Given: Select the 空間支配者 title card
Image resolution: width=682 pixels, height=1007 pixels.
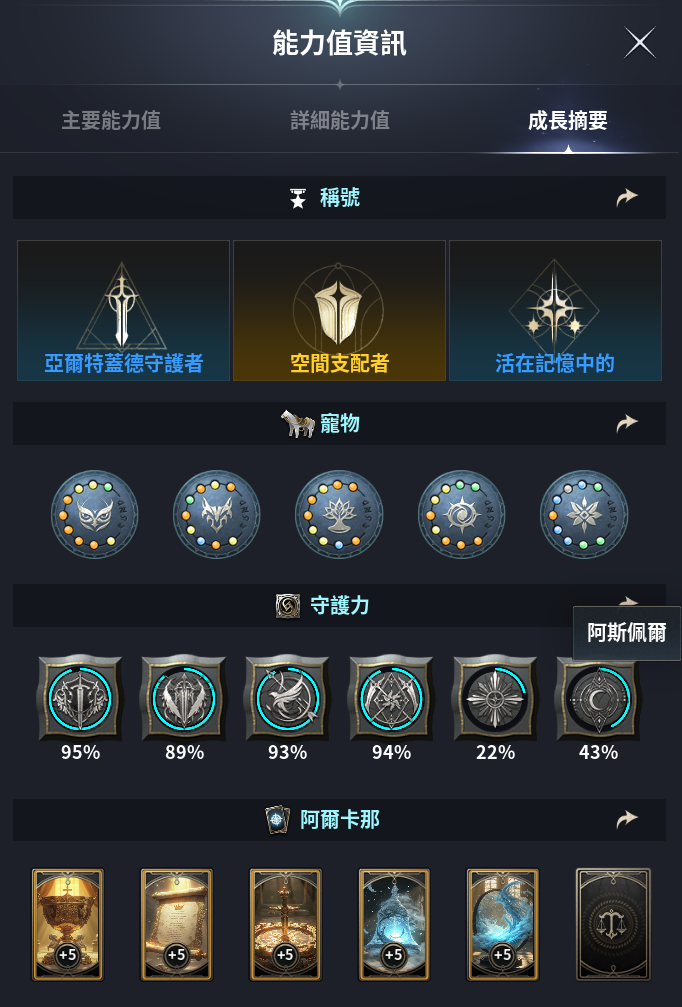Looking at the screenshot, I should coord(339,310).
